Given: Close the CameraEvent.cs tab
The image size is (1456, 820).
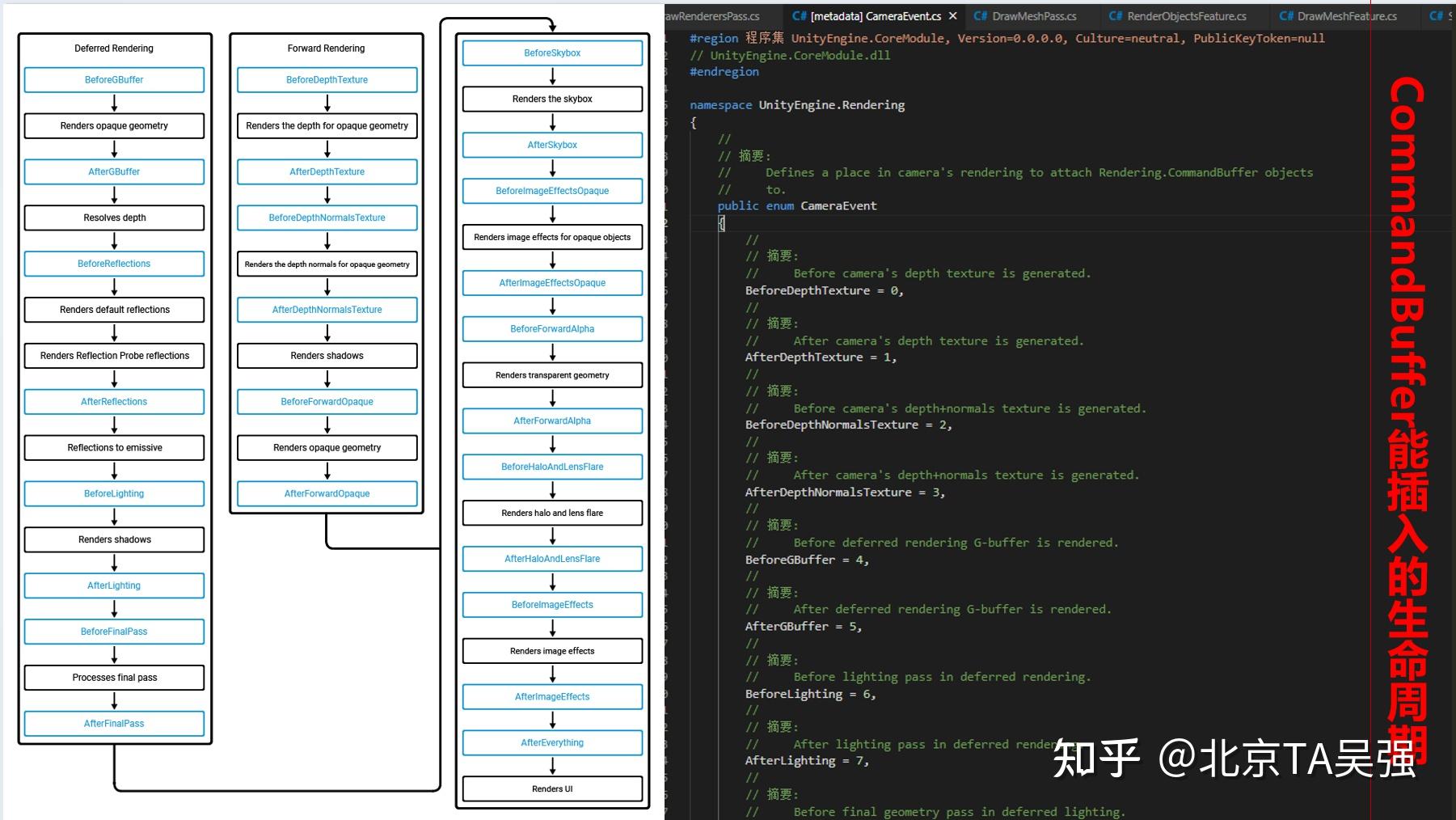Looking at the screenshot, I should click(x=952, y=15).
